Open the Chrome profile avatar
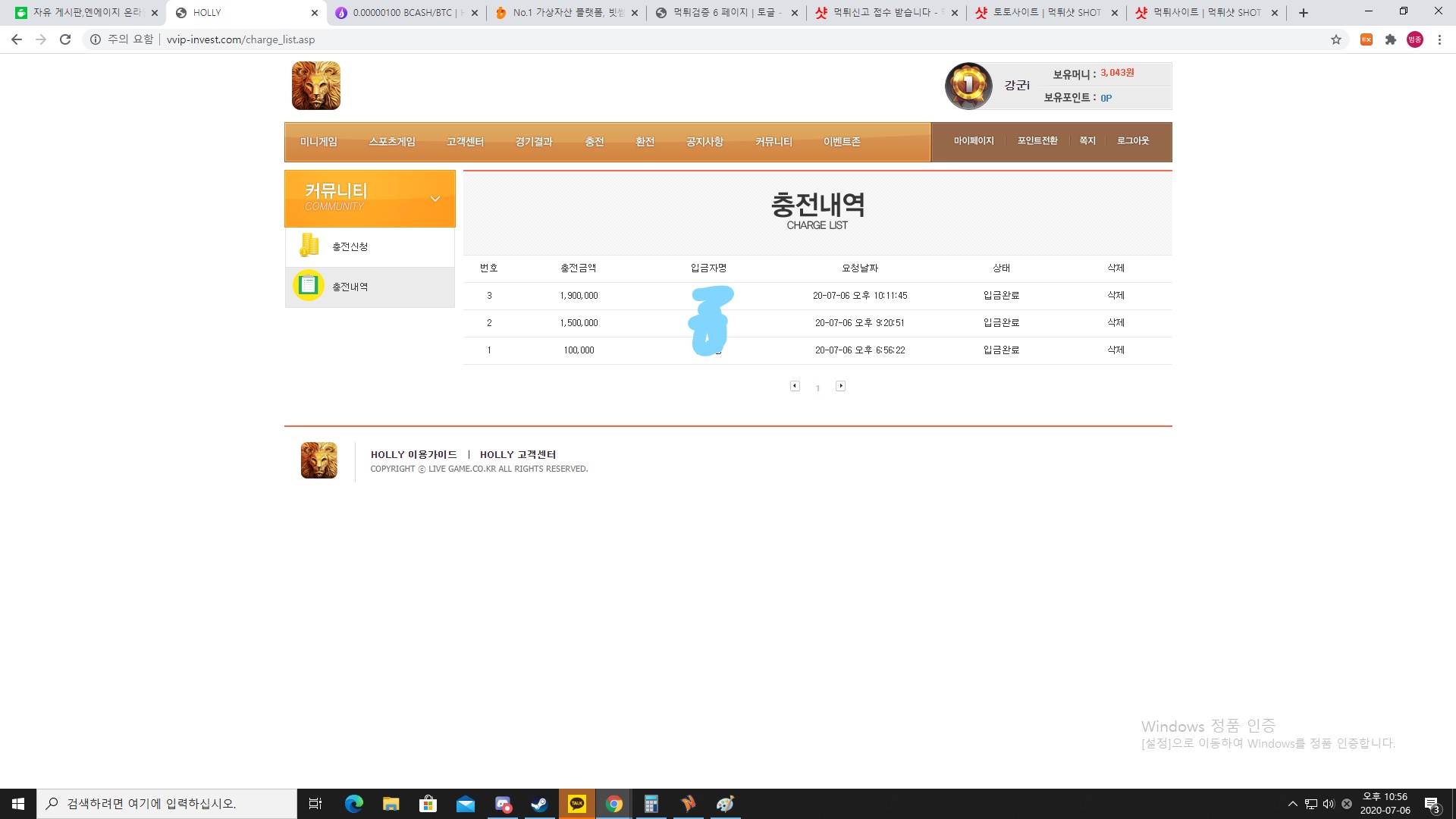The image size is (1456, 819). click(1415, 39)
